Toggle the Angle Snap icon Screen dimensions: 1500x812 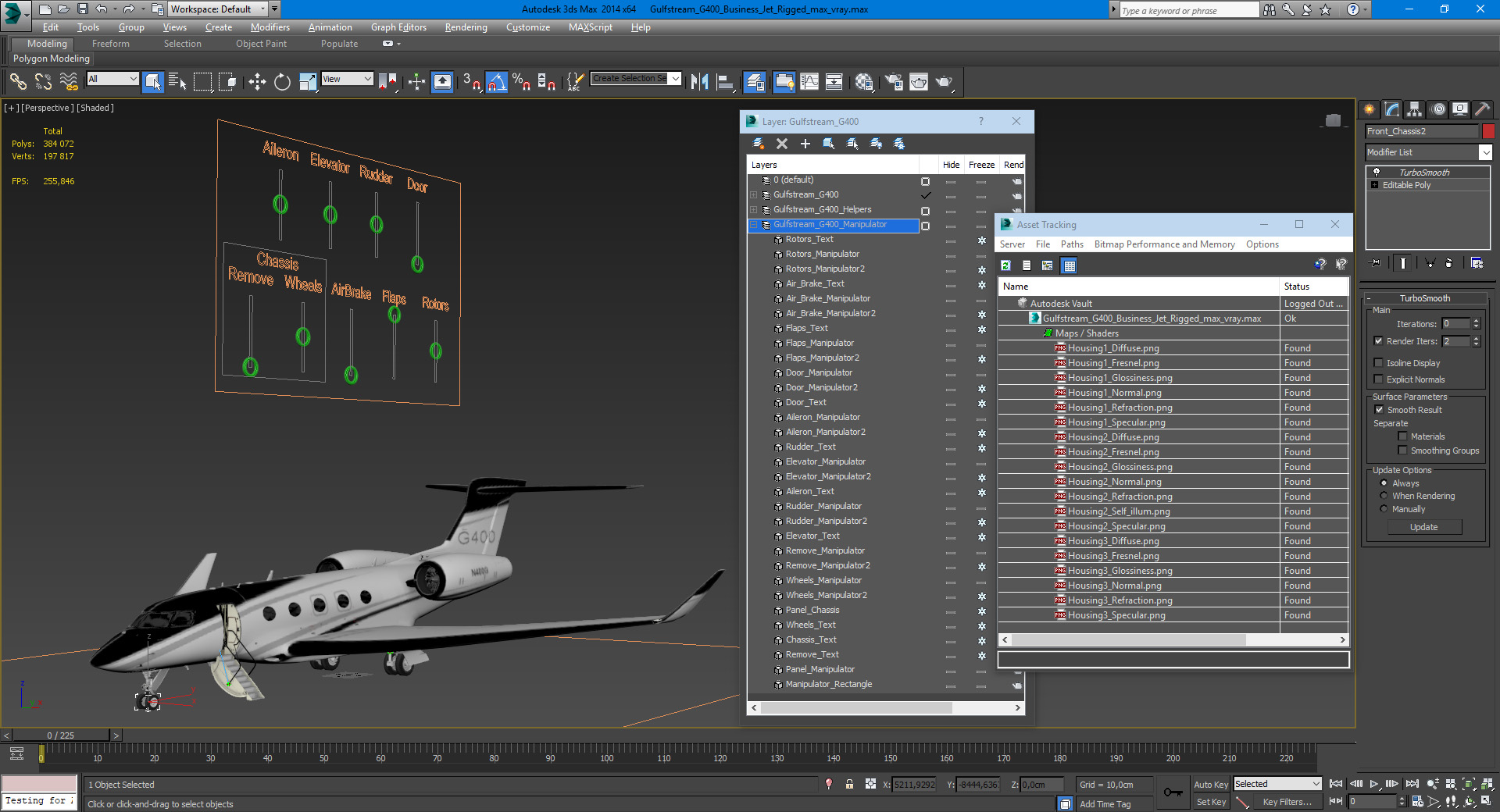pyautogui.click(x=497, y=81)
